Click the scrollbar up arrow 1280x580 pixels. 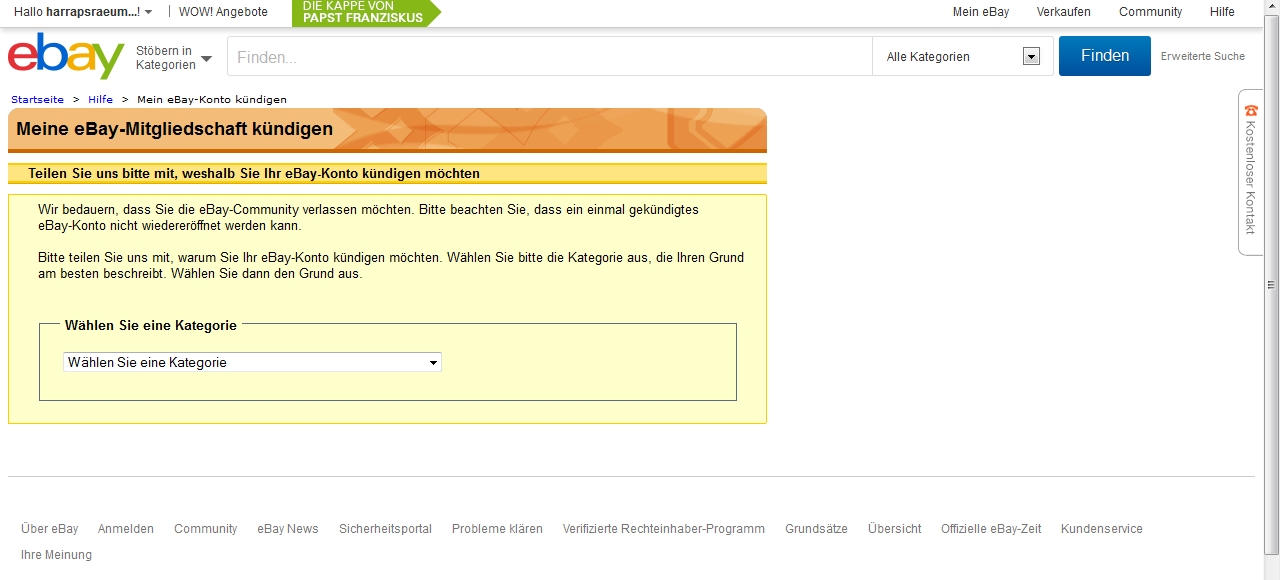click(1272, 8)
